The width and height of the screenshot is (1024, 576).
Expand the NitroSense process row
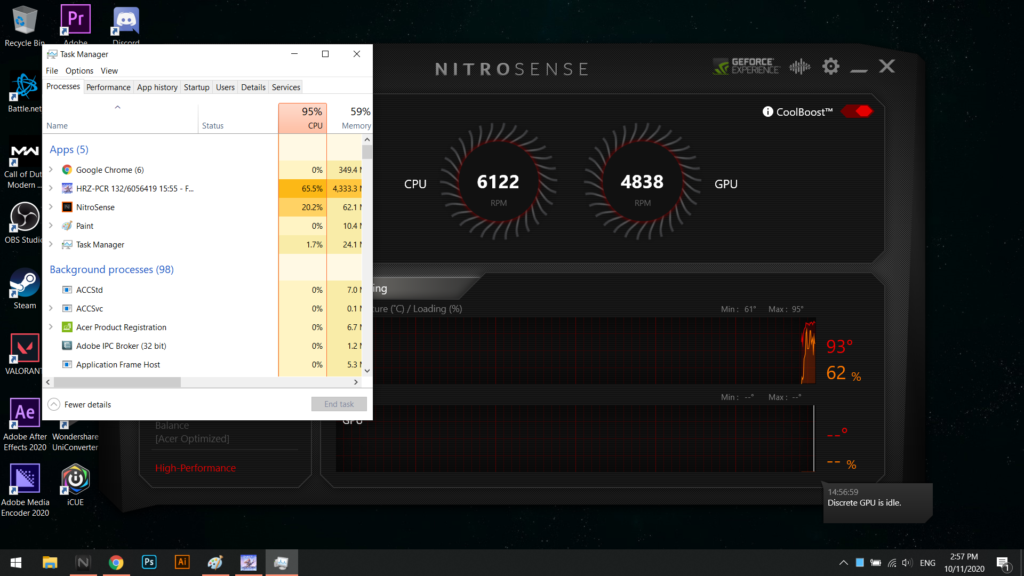[51, 207]
